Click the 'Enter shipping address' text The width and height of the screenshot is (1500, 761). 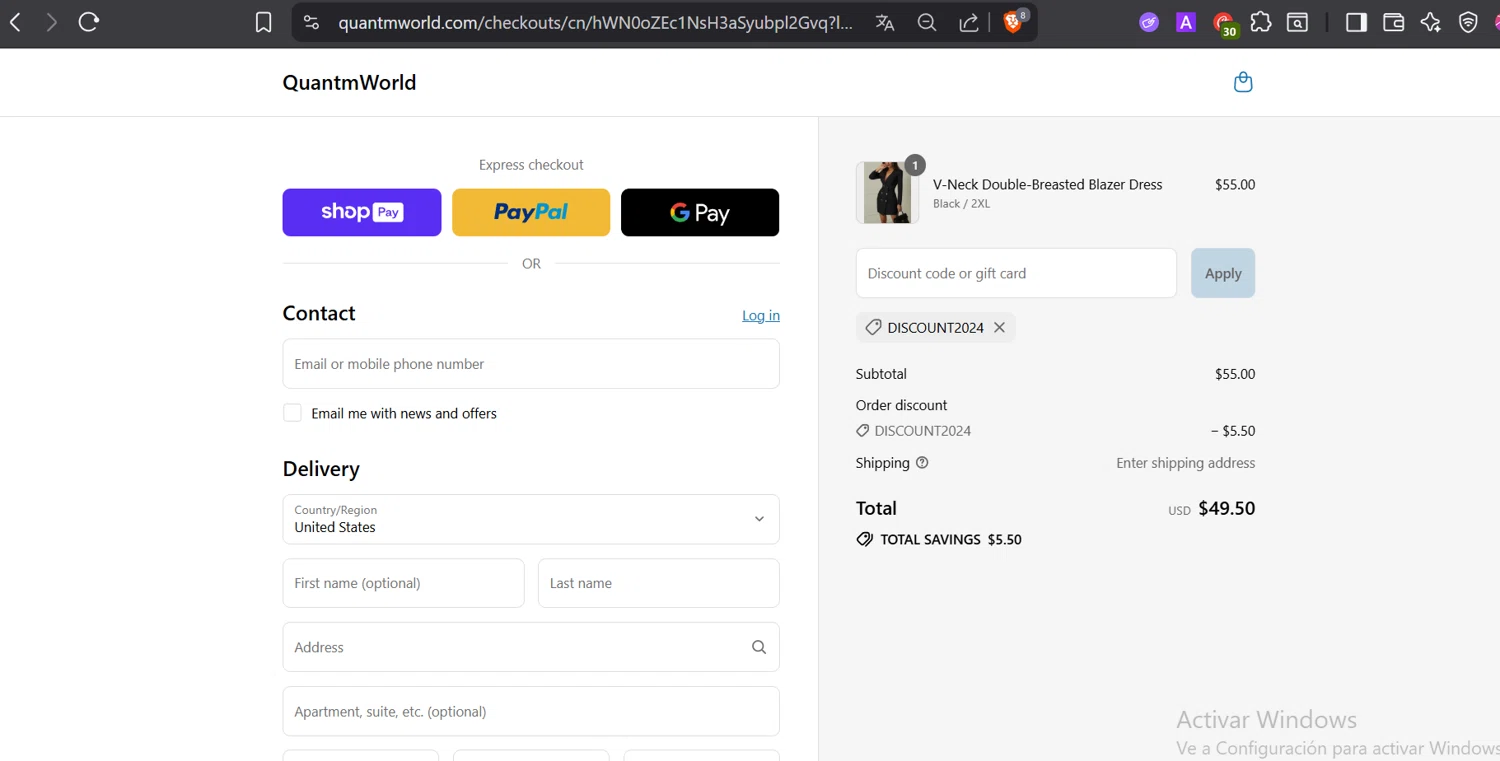pyautogui.click(x=1186, y=463)
